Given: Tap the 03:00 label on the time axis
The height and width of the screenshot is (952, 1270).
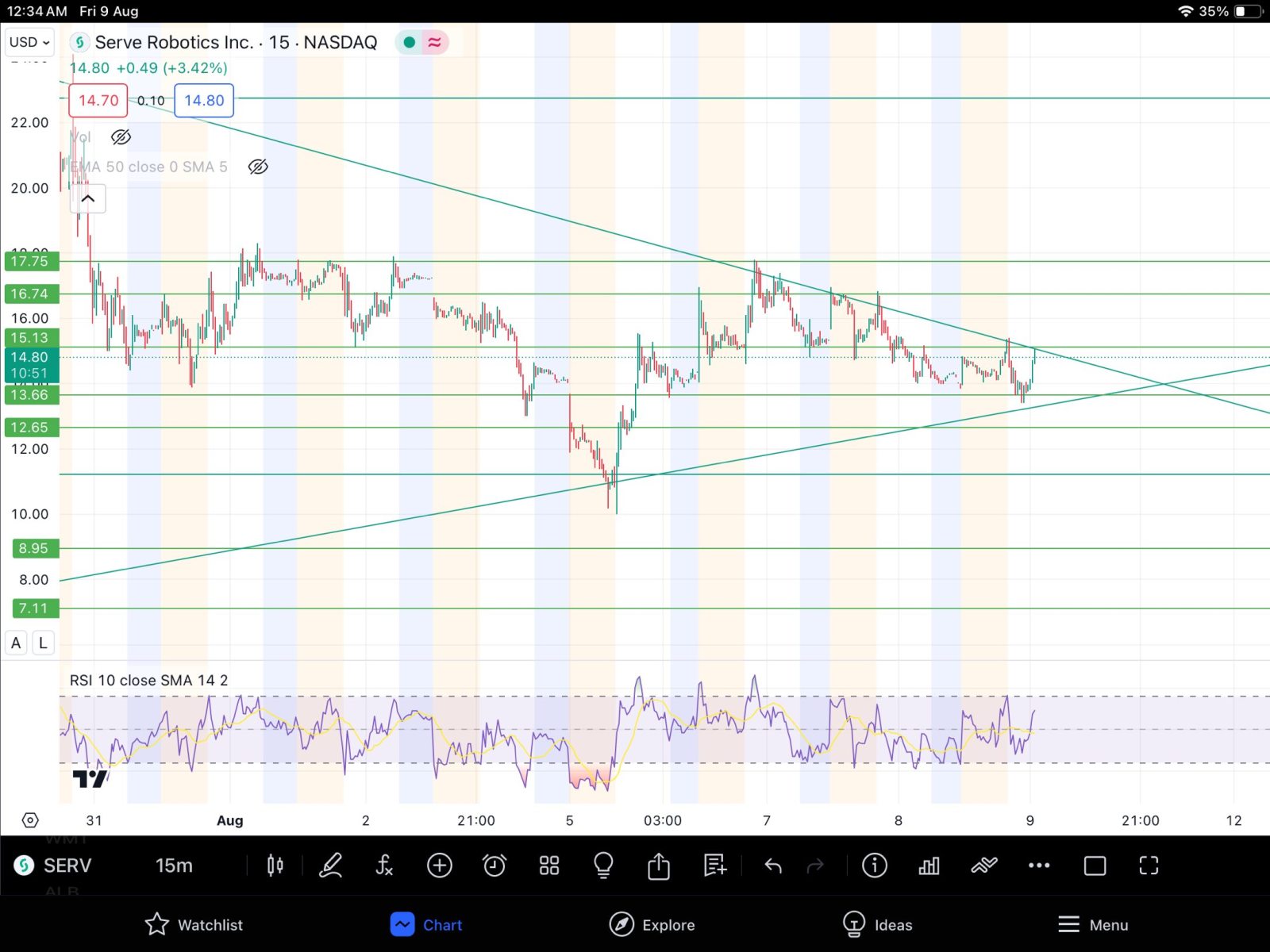Looking at the screenshot, I should point(663,820).
